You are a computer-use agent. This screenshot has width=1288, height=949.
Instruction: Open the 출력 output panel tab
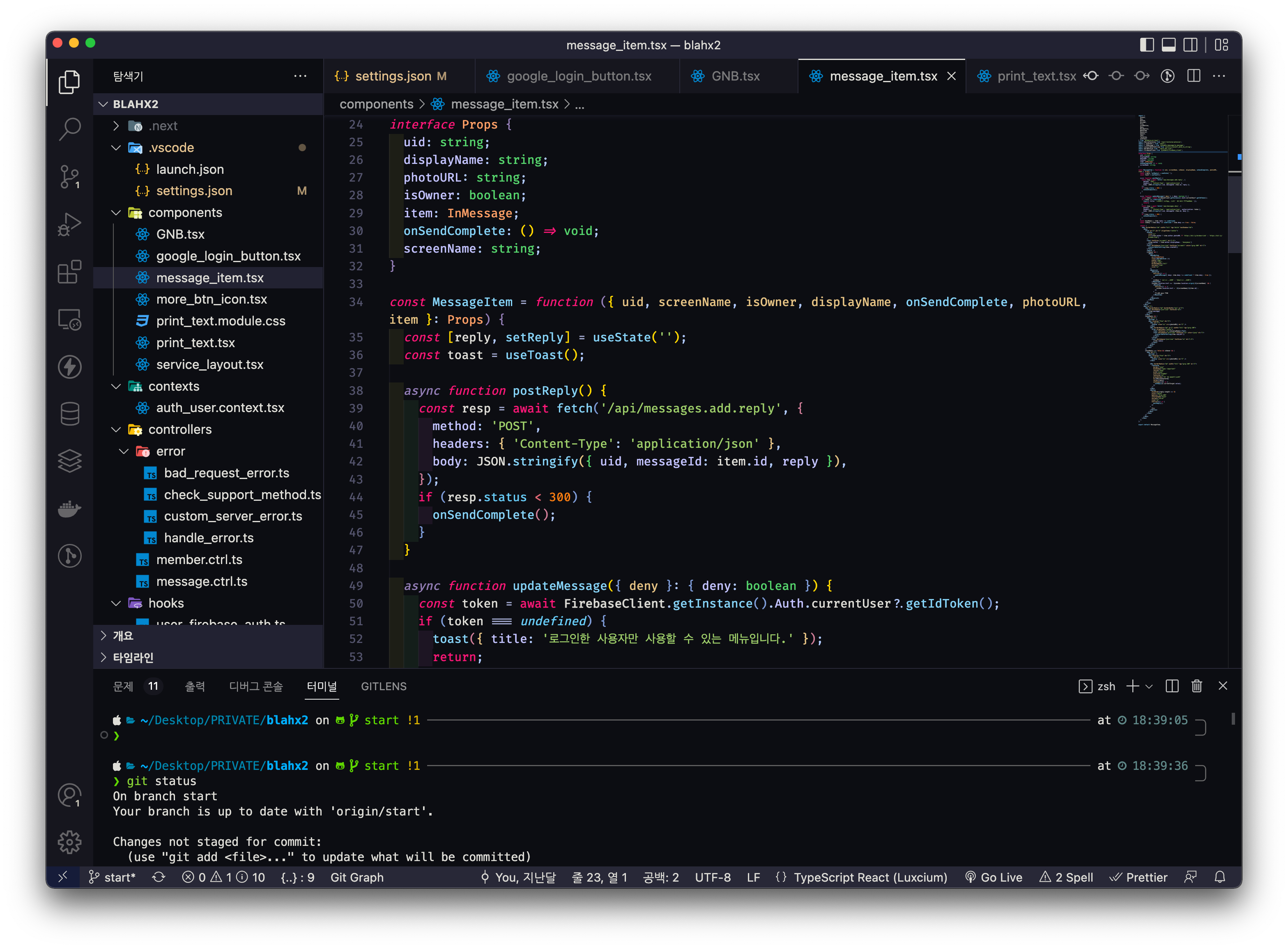pyautogui.click(x=195, y=686)
